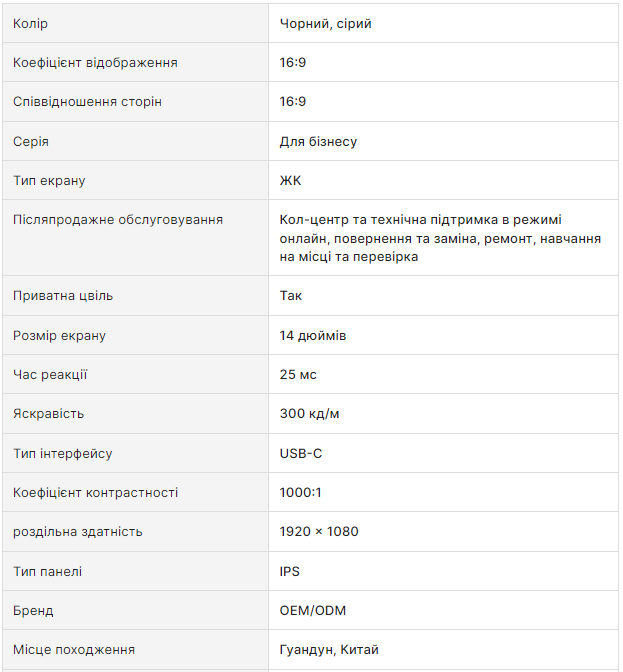Screen dimensions: 623x672
Task: Select the "USB-C" interface type value
Action: (x=301, y=454)
